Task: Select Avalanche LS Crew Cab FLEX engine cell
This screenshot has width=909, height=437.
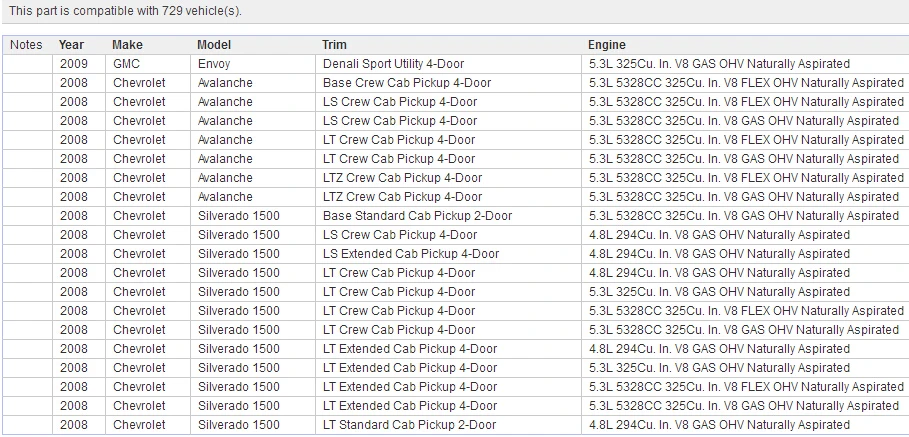Action: tap(747, 102)
